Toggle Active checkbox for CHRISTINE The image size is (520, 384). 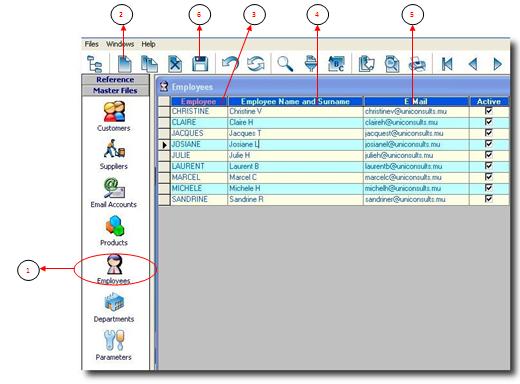489,111
